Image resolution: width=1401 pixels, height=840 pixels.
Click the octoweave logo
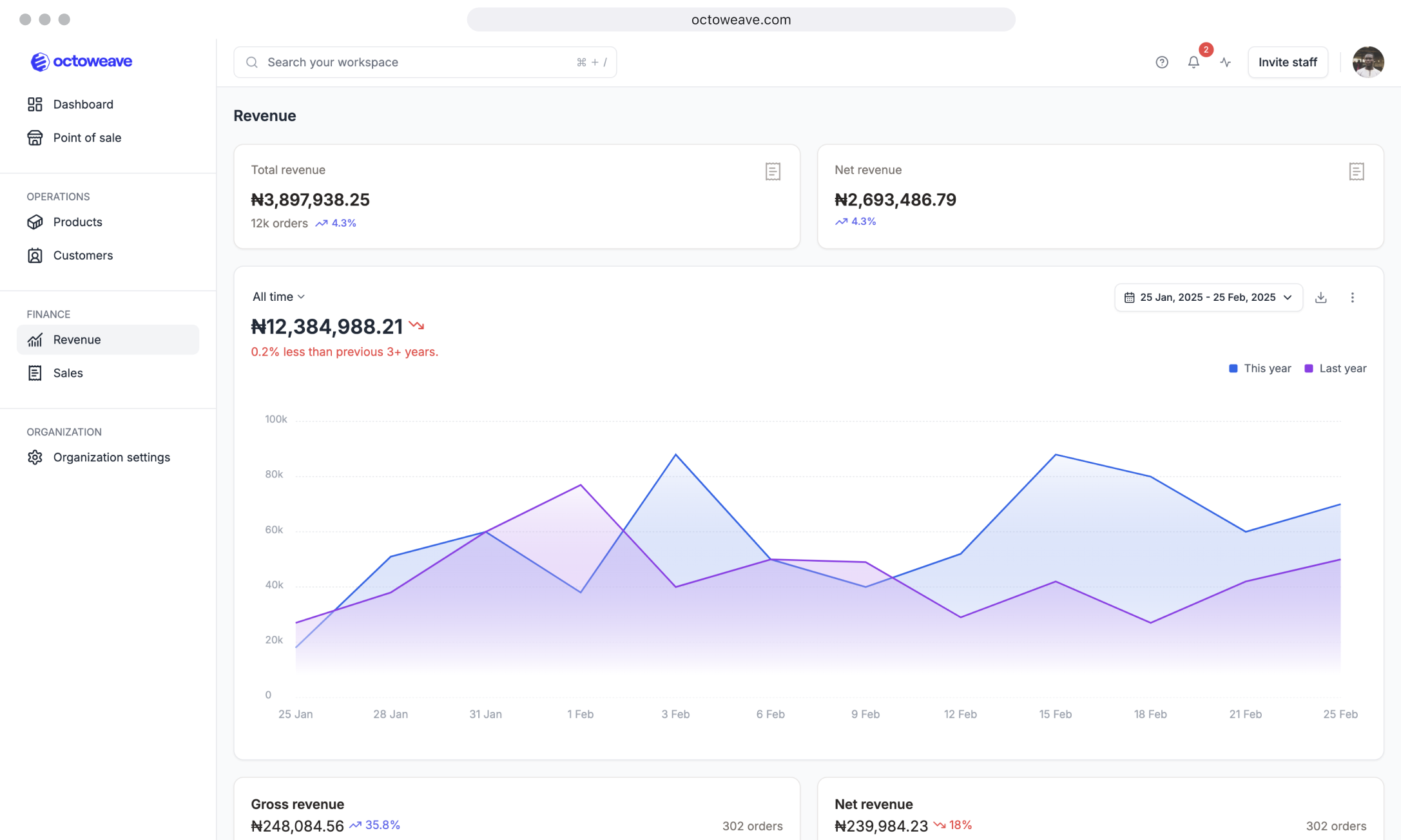click(x=81, y=62)
